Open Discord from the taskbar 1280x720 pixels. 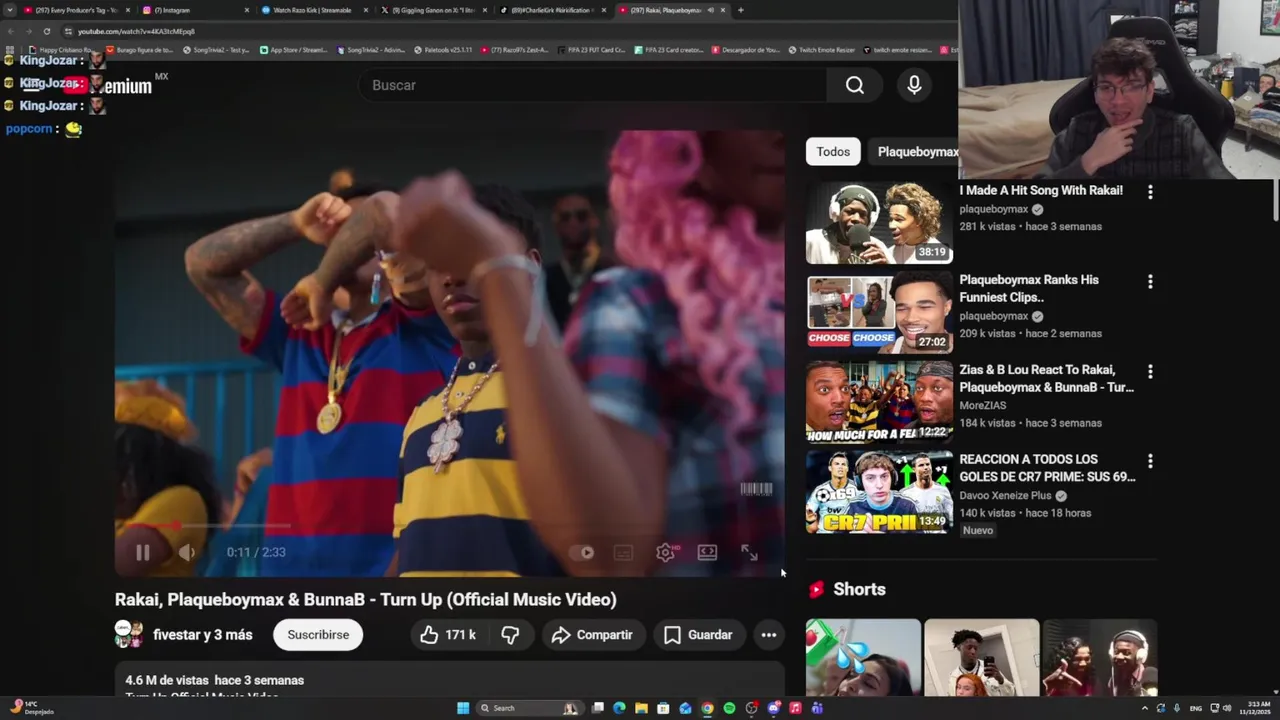773,708
